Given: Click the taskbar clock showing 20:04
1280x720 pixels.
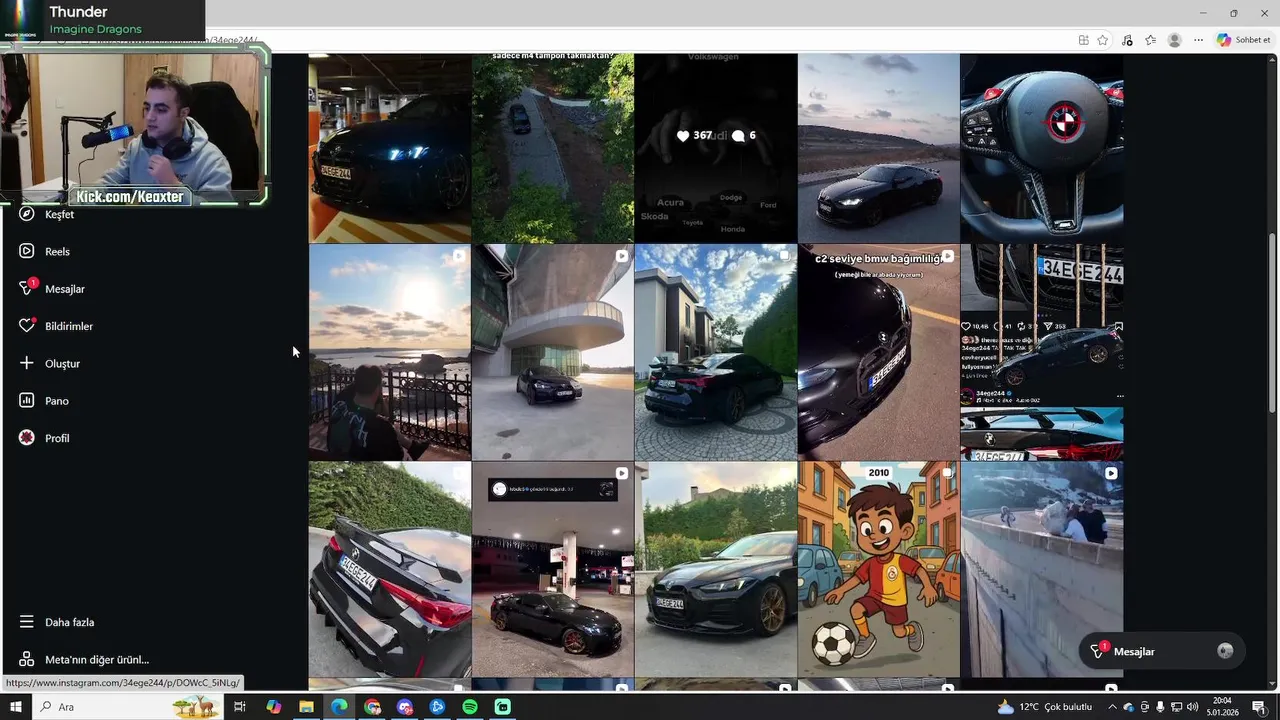Looking at the screenshot, I should click(1222, 707).
